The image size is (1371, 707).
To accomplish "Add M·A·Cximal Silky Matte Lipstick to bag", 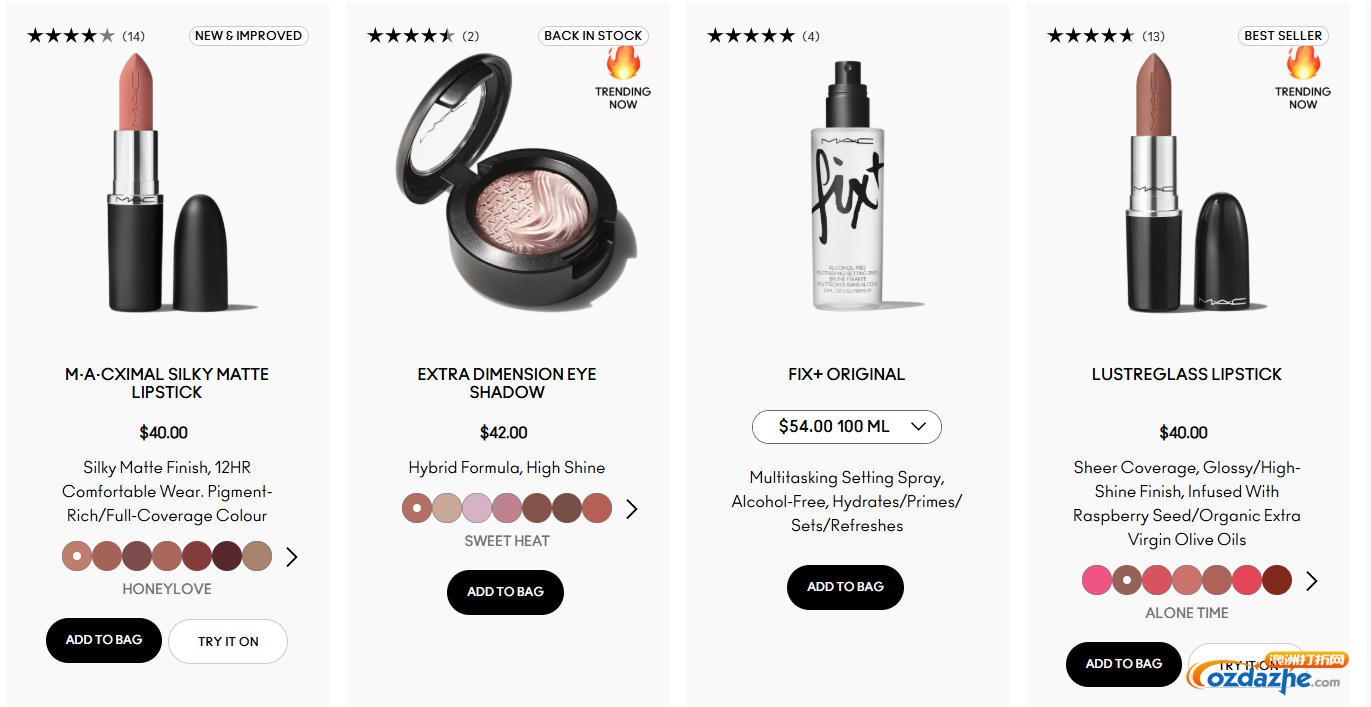I will pyautogui.click(x=104, y=640).
